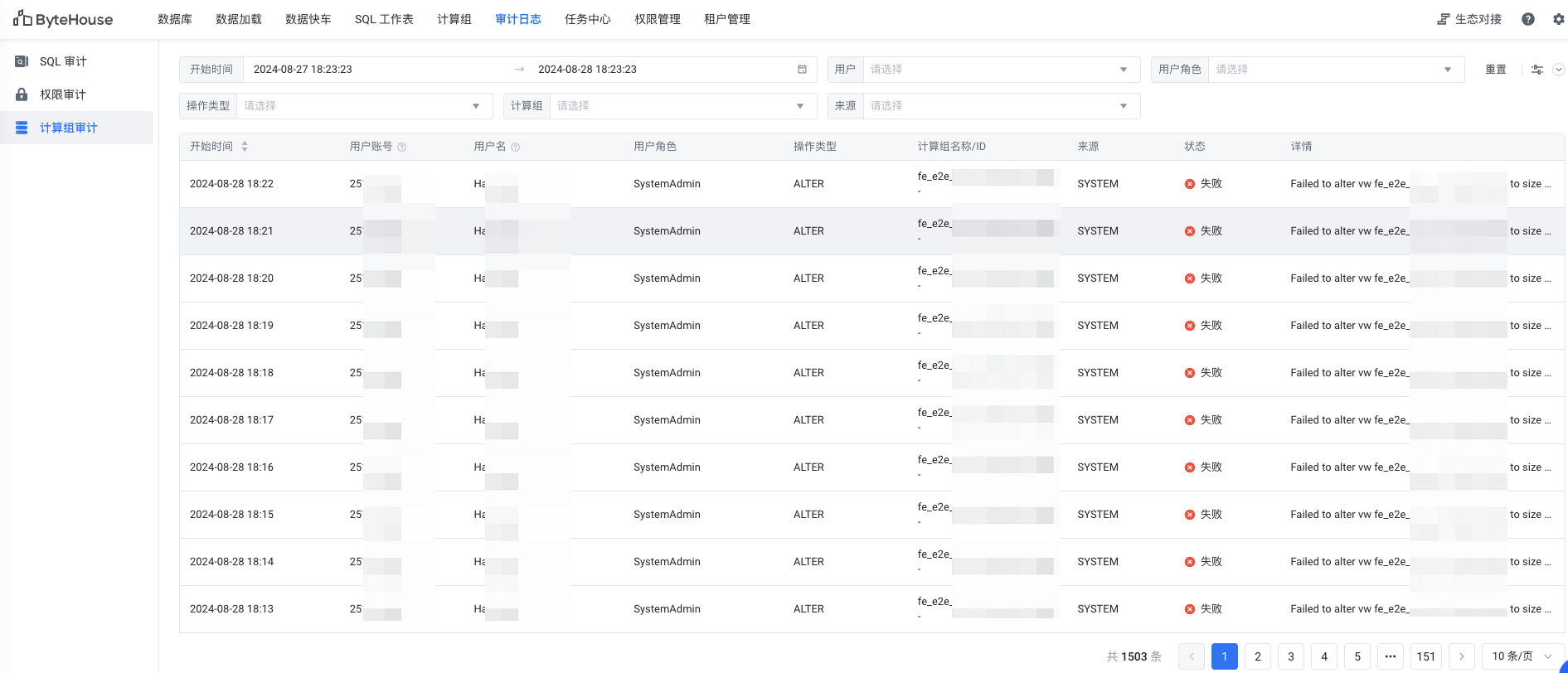1568x673 pixels.
Task: Go to page 3
Action: 1291,656
